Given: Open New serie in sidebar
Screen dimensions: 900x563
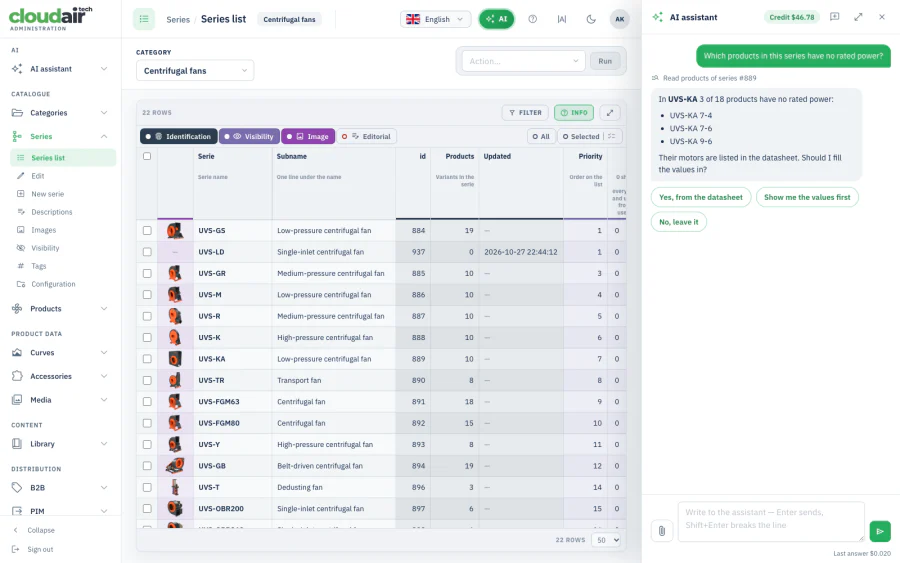Looking at the screenshot, I should pos(48,194).
